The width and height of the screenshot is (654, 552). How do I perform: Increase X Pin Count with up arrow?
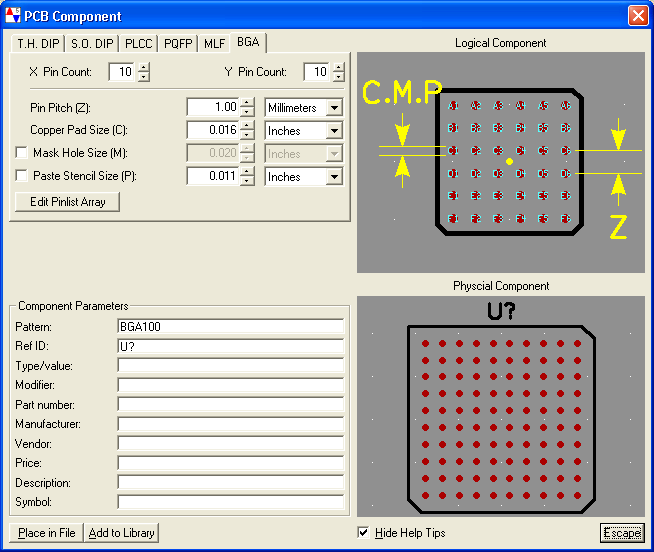[x=144, y=67]
